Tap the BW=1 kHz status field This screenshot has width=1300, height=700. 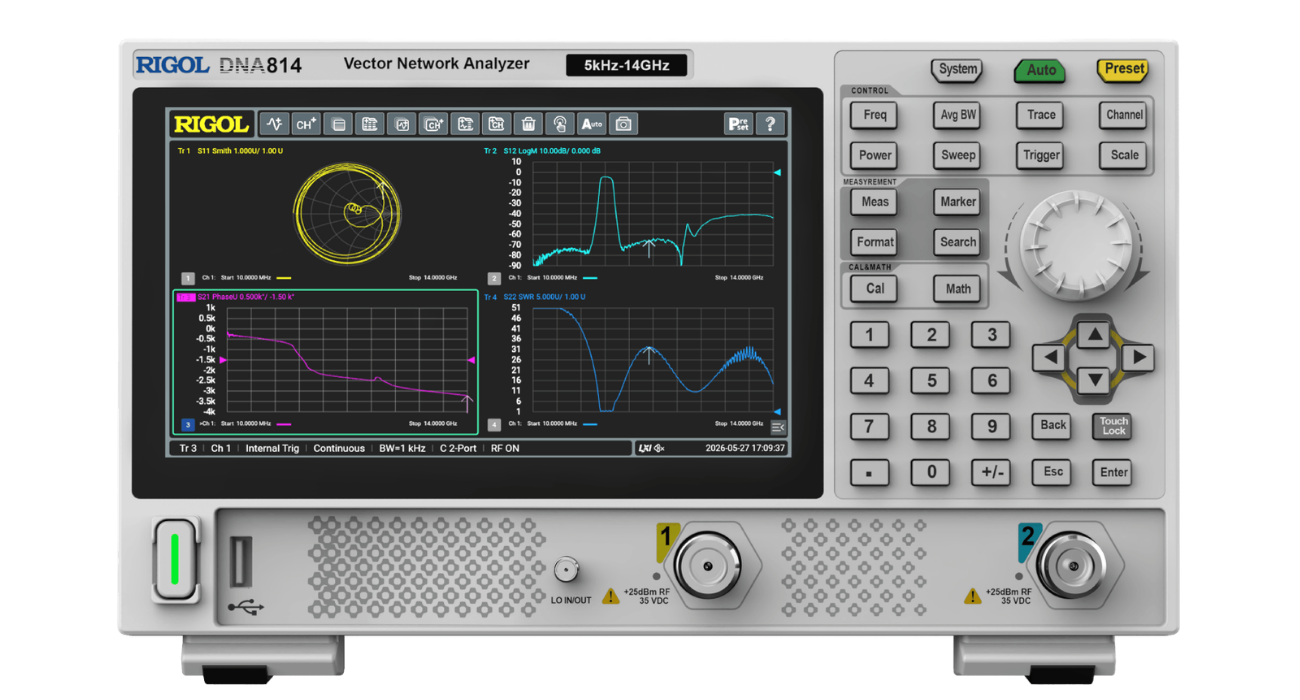402,448
